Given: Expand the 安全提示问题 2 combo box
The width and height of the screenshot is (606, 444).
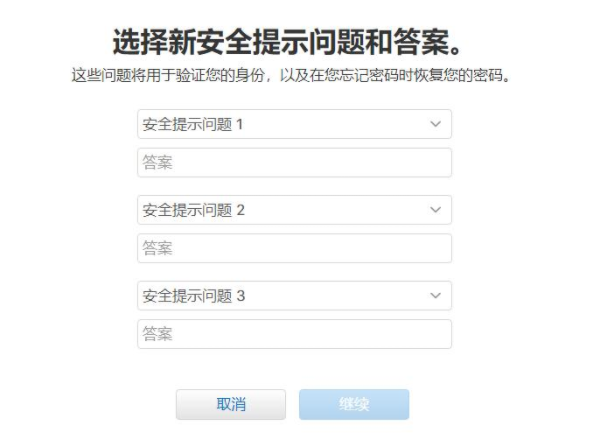Looking at the screenshot, I should click(x=294, y=210).
